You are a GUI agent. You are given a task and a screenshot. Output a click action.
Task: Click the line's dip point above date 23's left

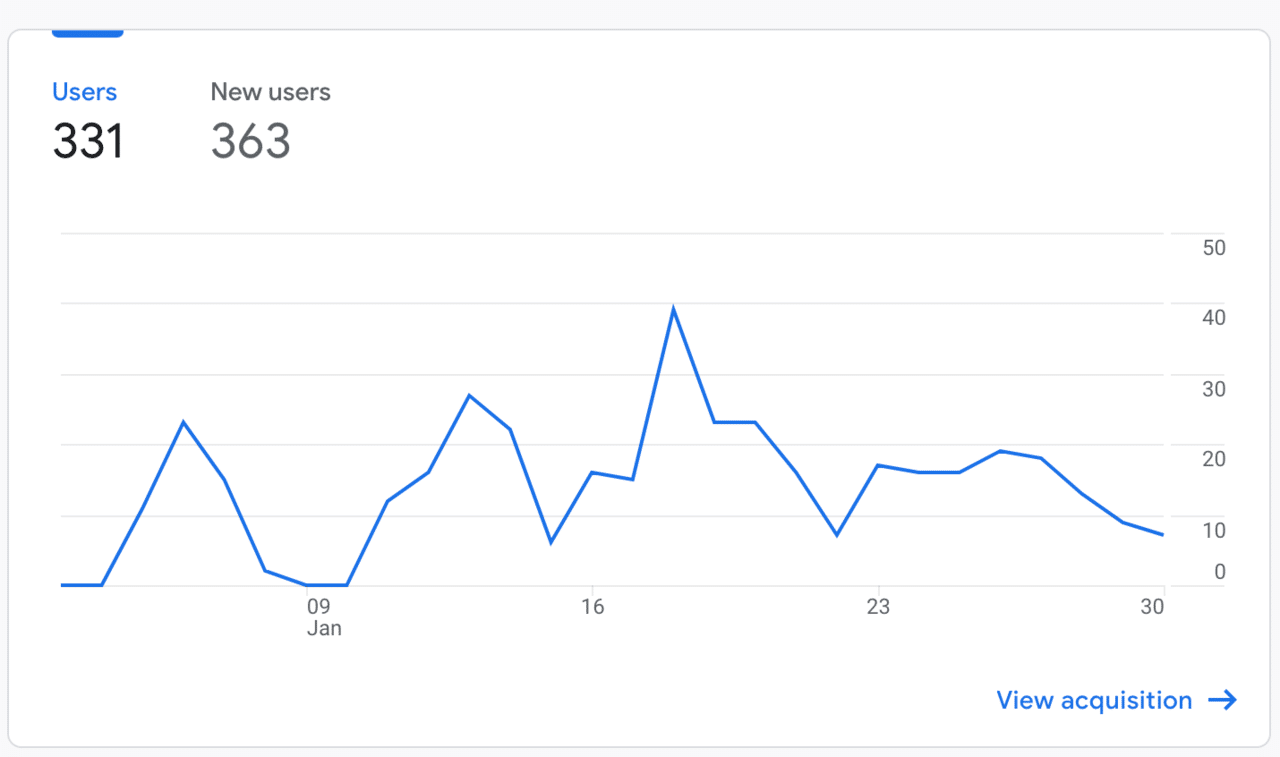pos(837,535)
